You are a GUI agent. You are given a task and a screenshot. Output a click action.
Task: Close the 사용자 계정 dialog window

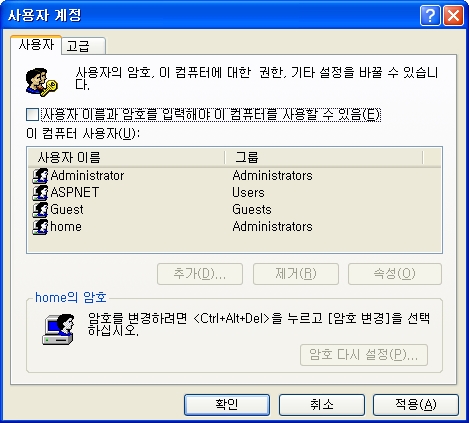point(453,15)
